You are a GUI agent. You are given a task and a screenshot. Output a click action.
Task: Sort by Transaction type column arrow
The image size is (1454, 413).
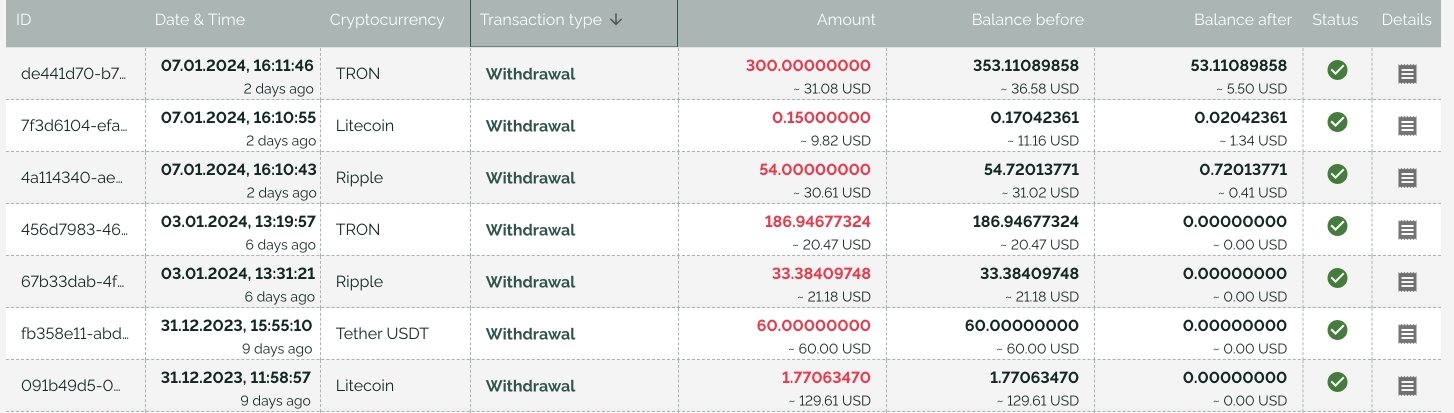coord(616,20)
